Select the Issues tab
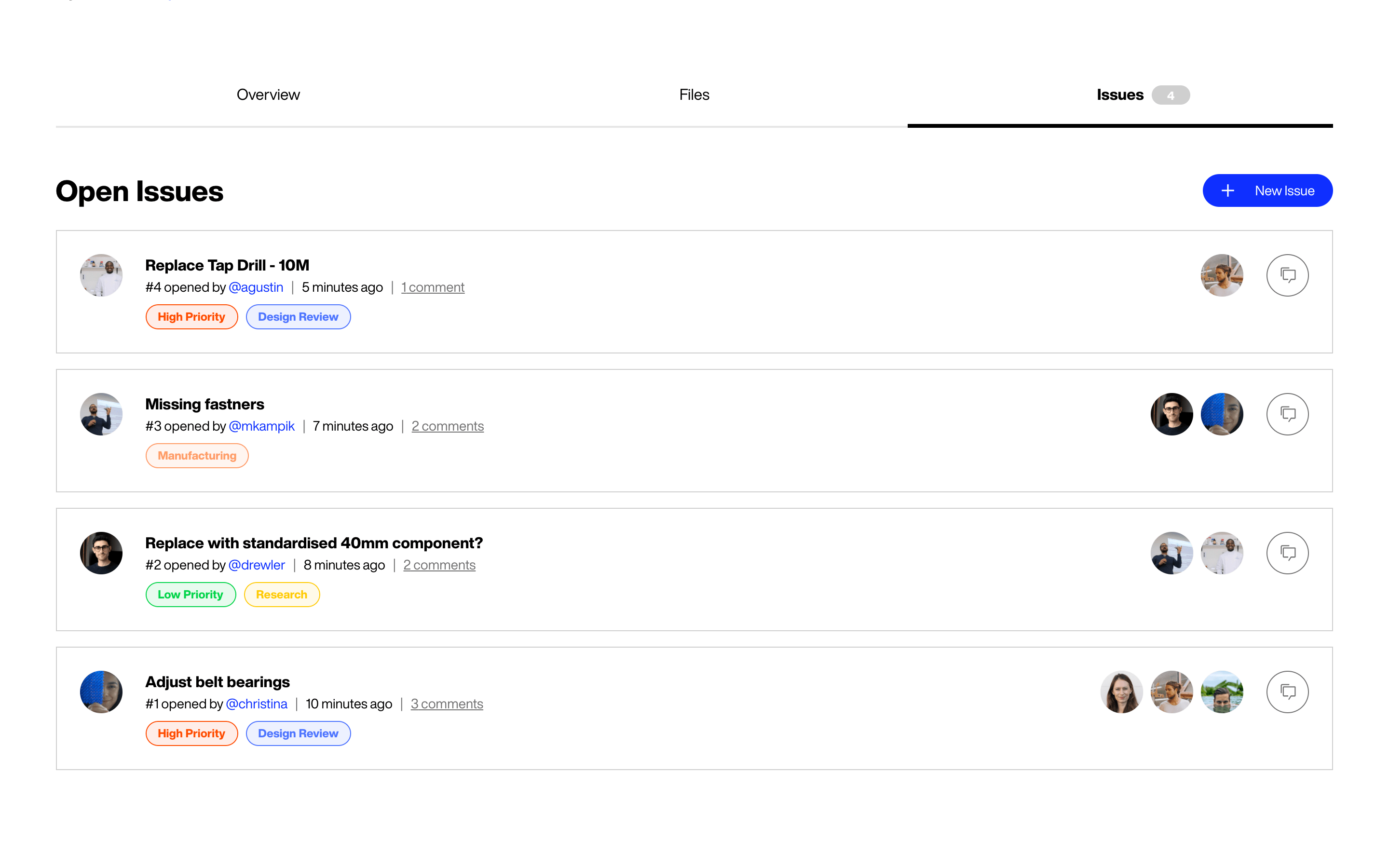The height and width of the screenshot is (868, 1389). point(1120,95)
